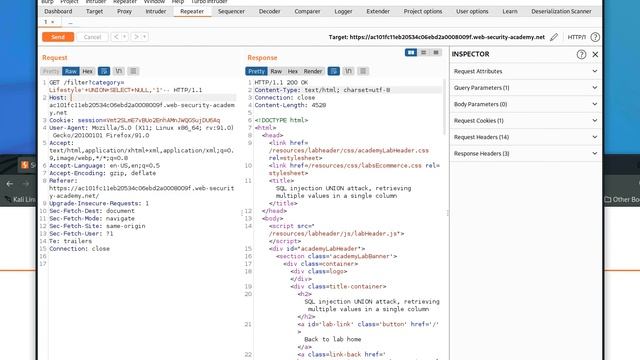Go back in request history arrow
640x360 pixels.
pos(116,37)
